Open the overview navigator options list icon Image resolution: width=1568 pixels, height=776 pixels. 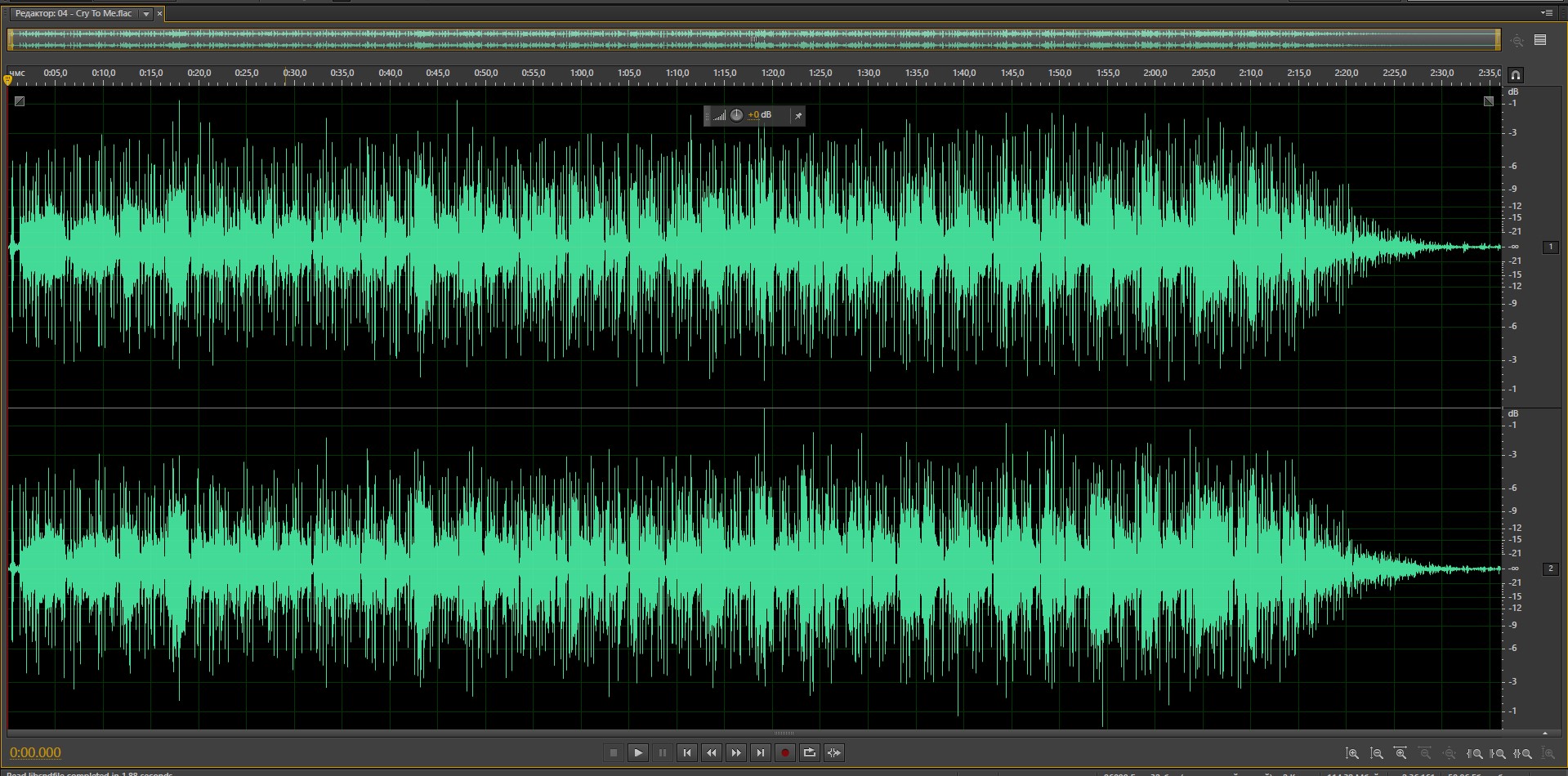pos(1540,40)
